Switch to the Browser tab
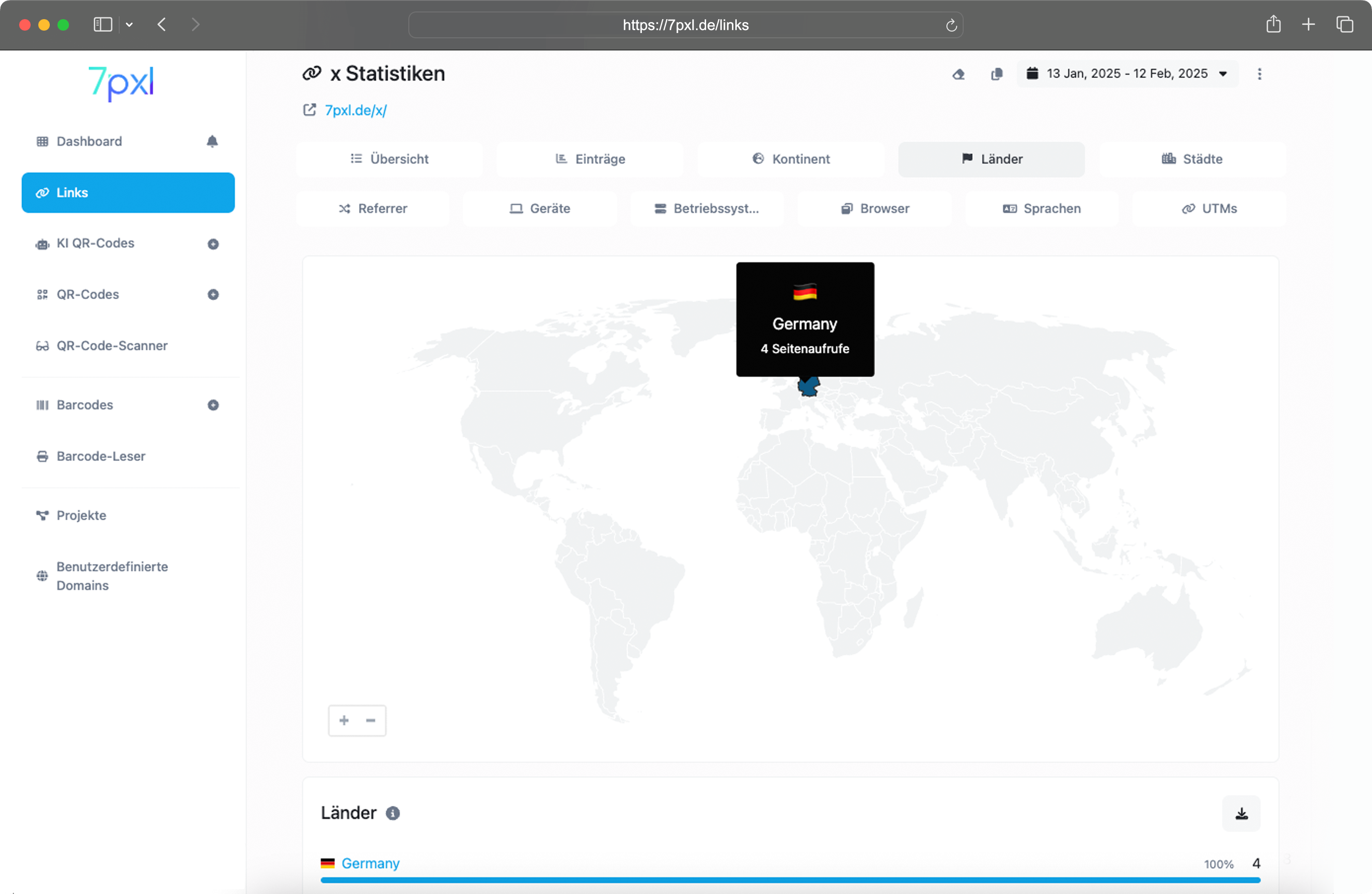 pyautogui.click(x=875, y=209)
